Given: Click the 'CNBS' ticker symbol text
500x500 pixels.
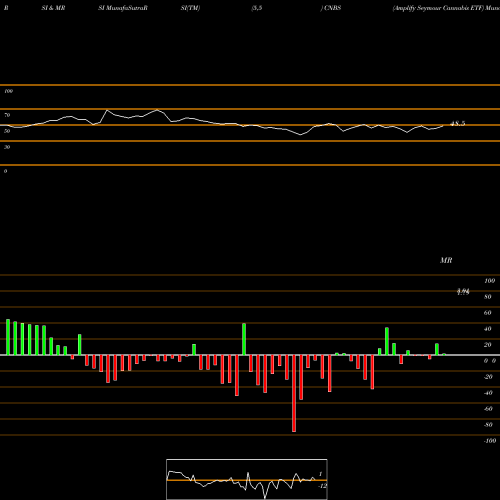Looking at the screenshot, I should coord(332,8).
